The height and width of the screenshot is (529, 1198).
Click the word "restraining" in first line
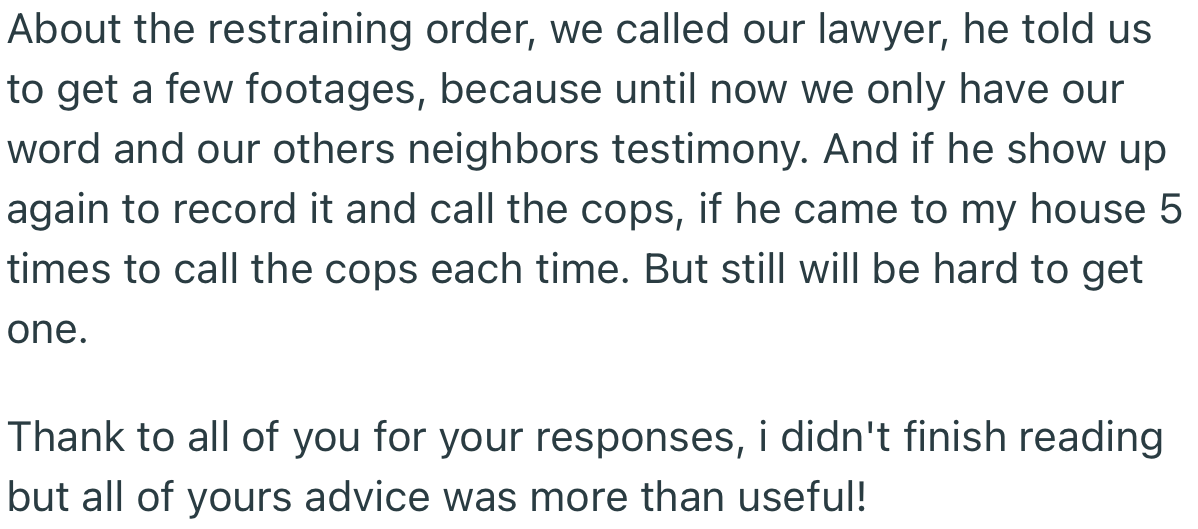pos(310,31)
